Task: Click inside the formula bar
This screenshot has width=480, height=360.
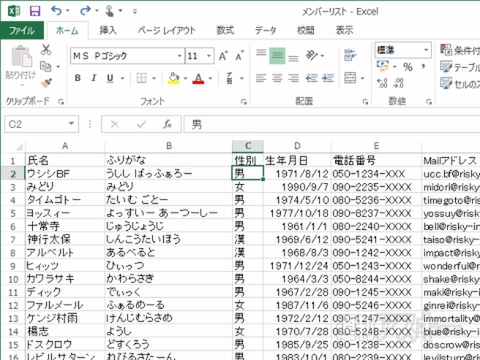Action: [x=332, y=124]
